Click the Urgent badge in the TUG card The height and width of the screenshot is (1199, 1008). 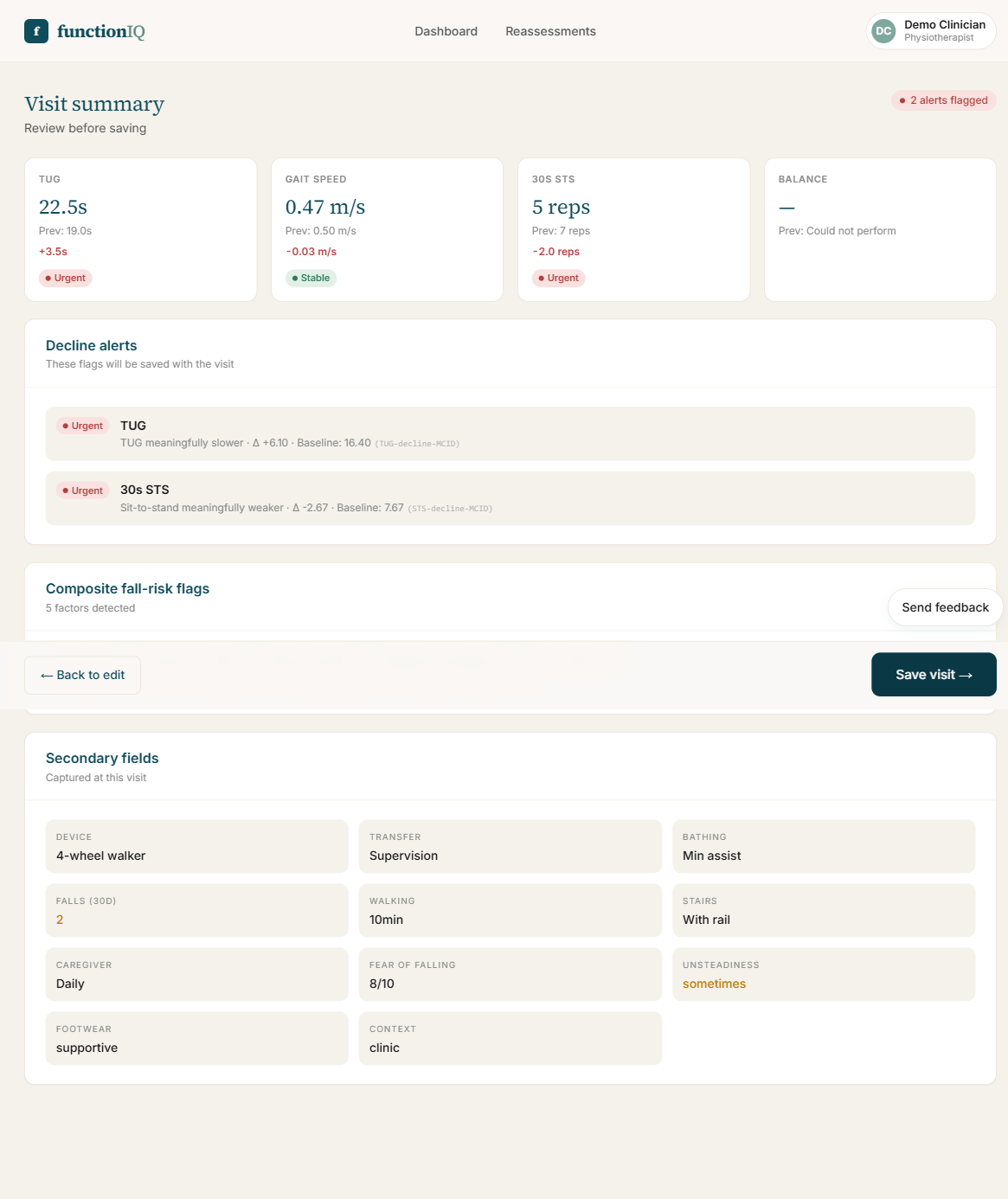click(66, 278)
